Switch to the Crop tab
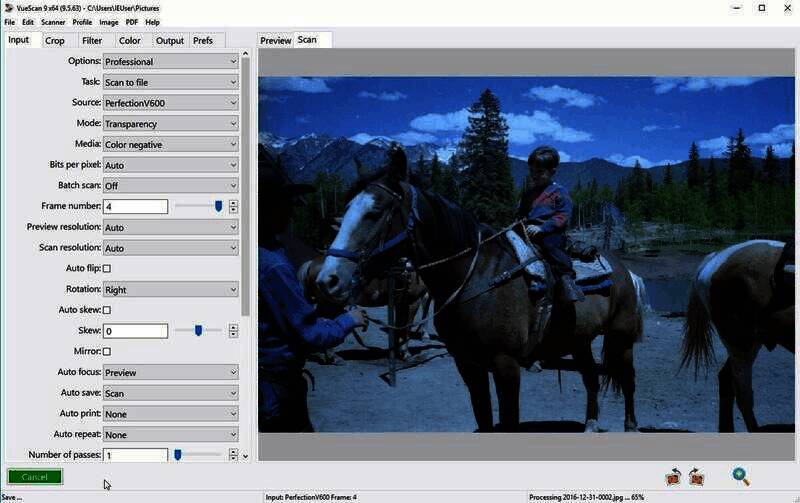Viewport: 800px width, 503px height. point(54,41)
